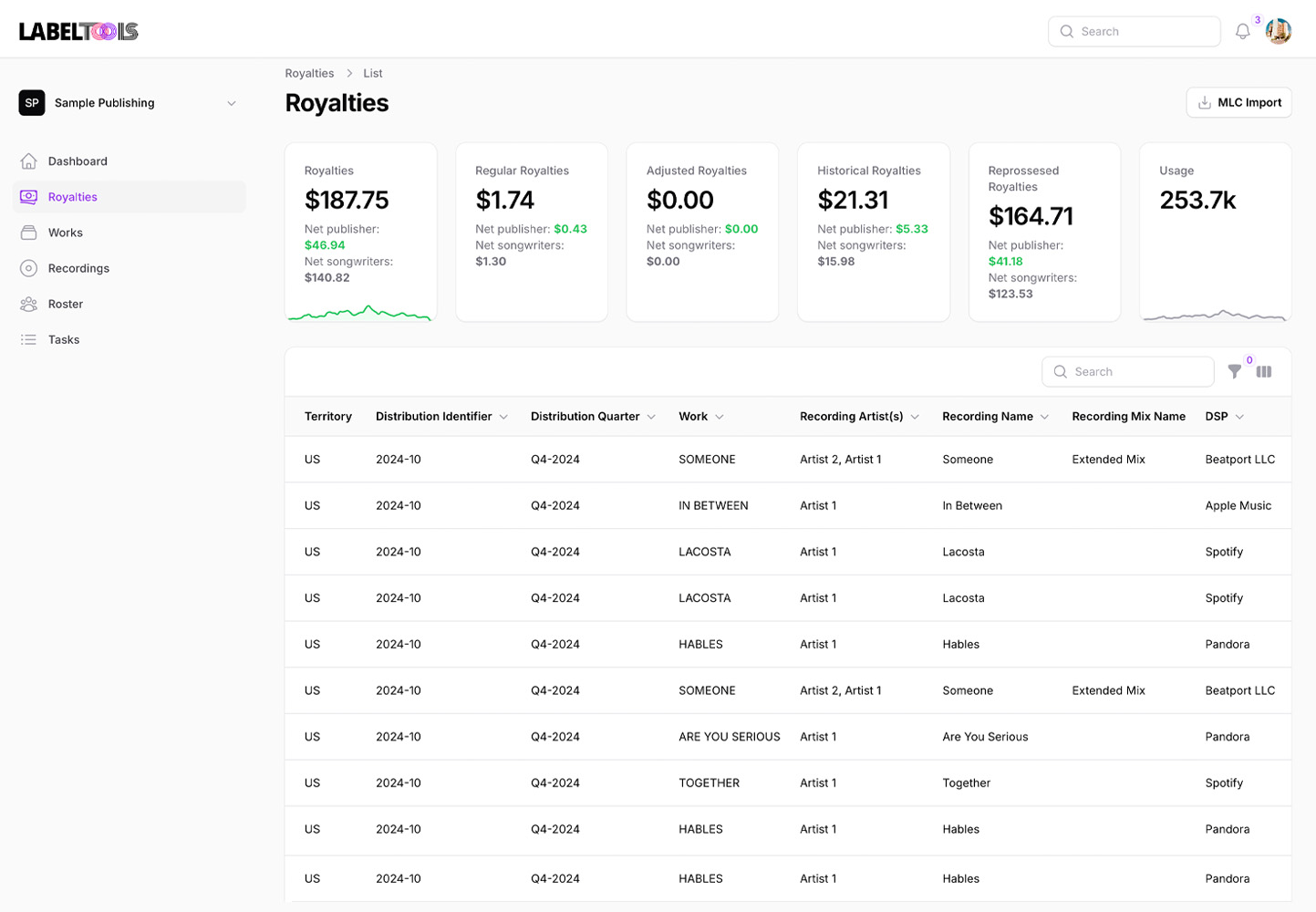Click the MLC Import button

click(1238, 102)
